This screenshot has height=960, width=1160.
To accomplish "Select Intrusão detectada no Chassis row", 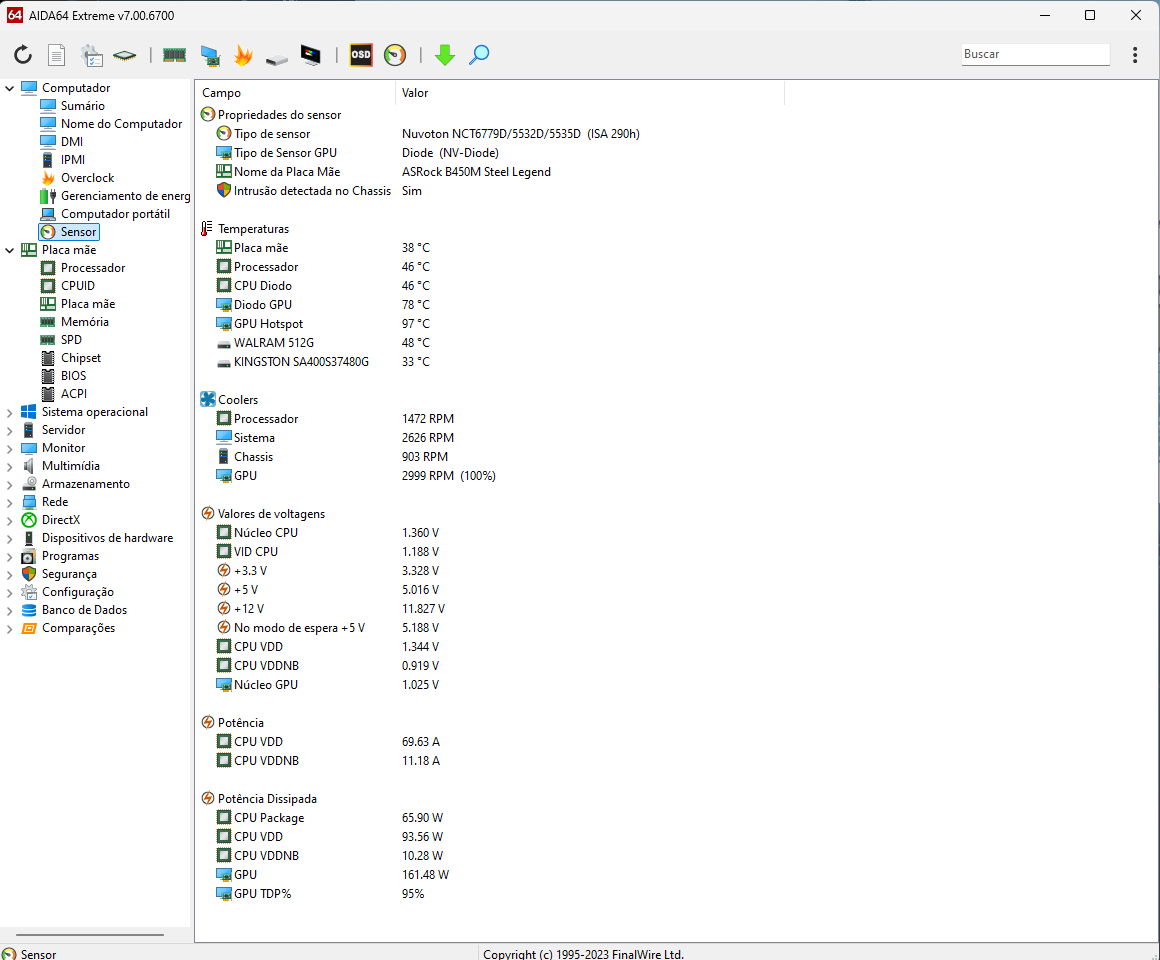I will click(x=318, y=191).
